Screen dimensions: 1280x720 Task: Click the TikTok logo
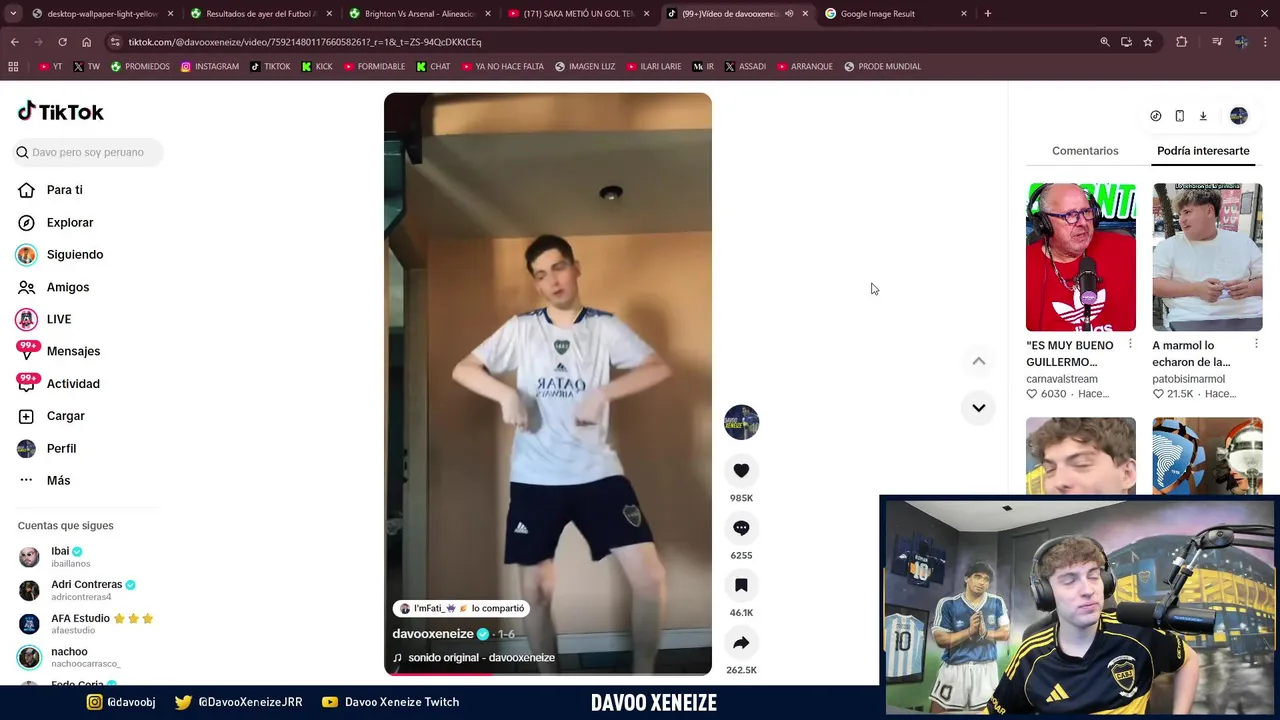tap(61, 111)
